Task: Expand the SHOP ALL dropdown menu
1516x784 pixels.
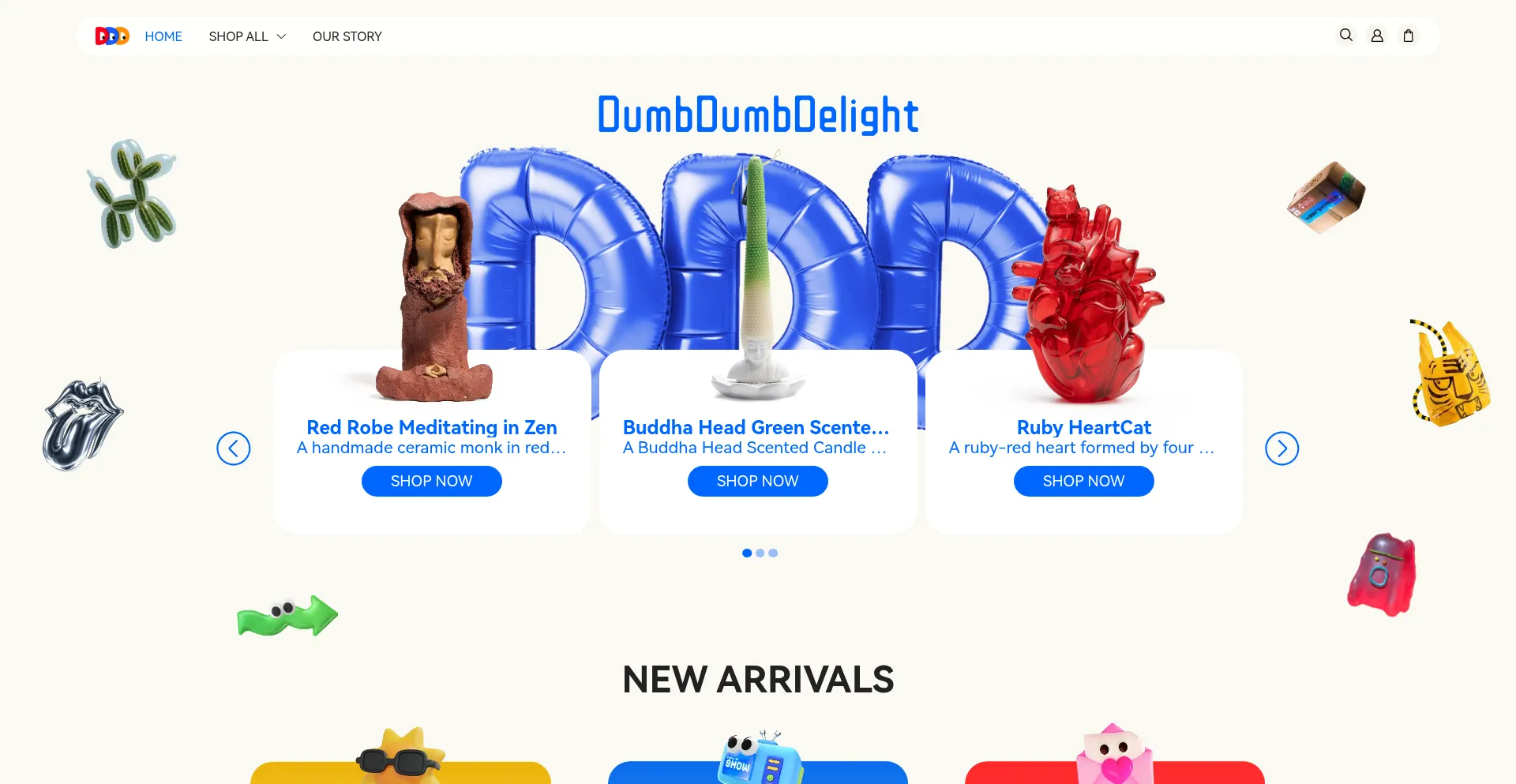Action: coord(247,36)
